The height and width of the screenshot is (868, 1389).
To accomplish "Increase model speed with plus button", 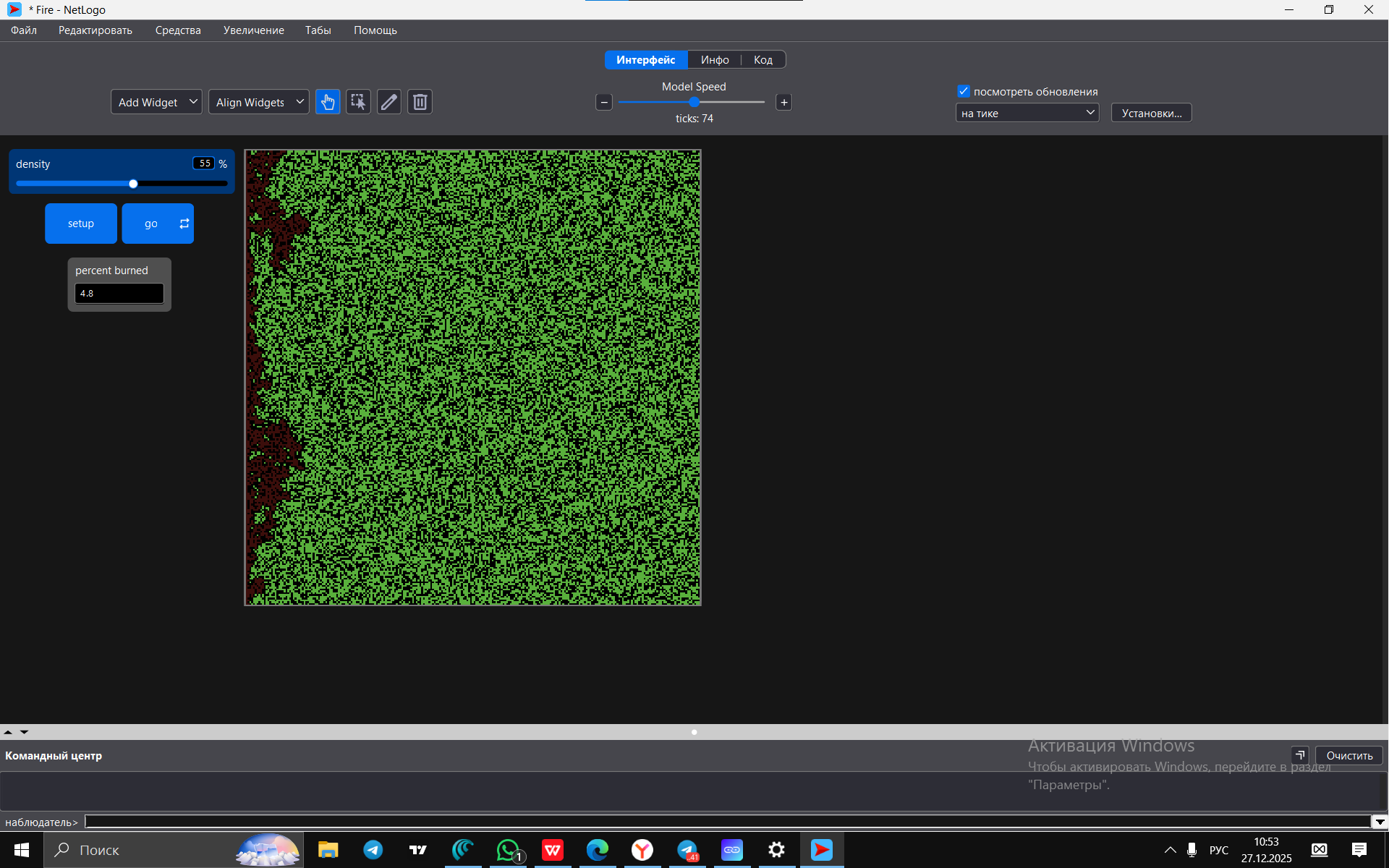I will (783, 102).
